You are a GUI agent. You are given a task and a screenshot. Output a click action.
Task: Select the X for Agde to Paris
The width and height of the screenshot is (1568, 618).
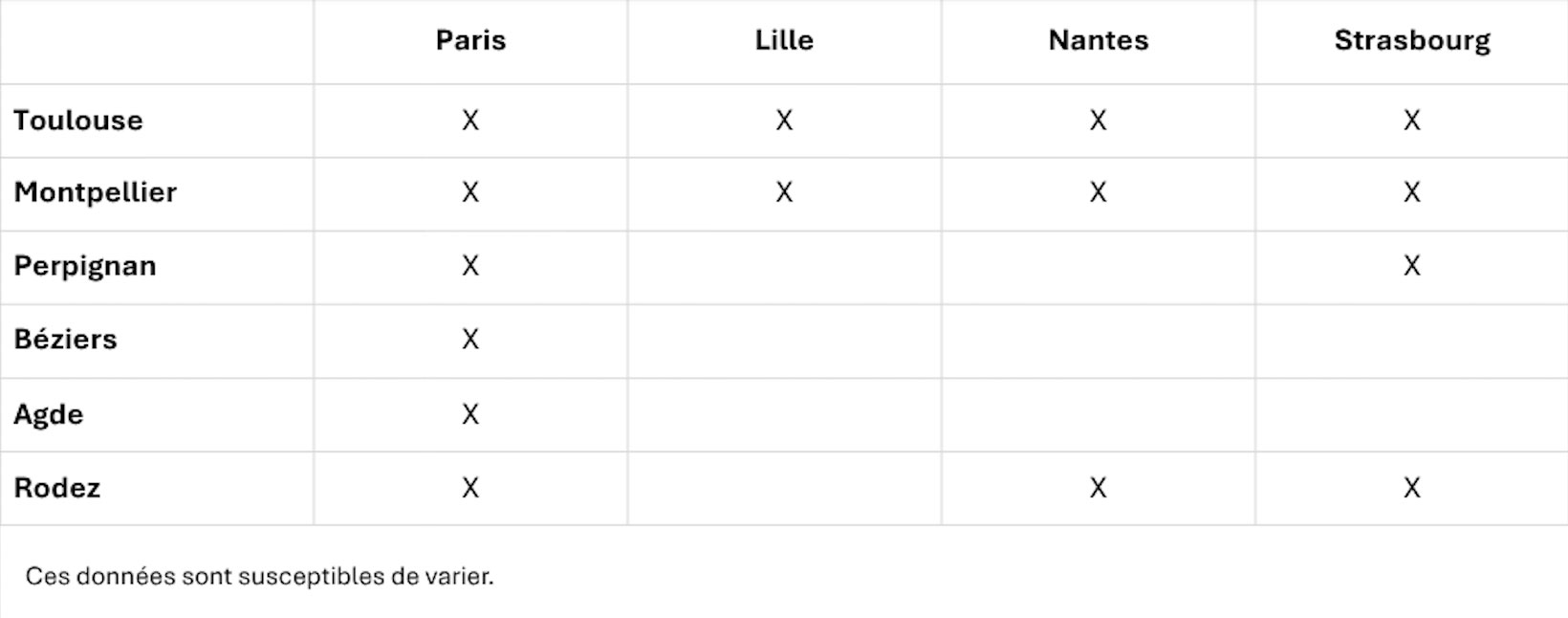click(470, 414)
